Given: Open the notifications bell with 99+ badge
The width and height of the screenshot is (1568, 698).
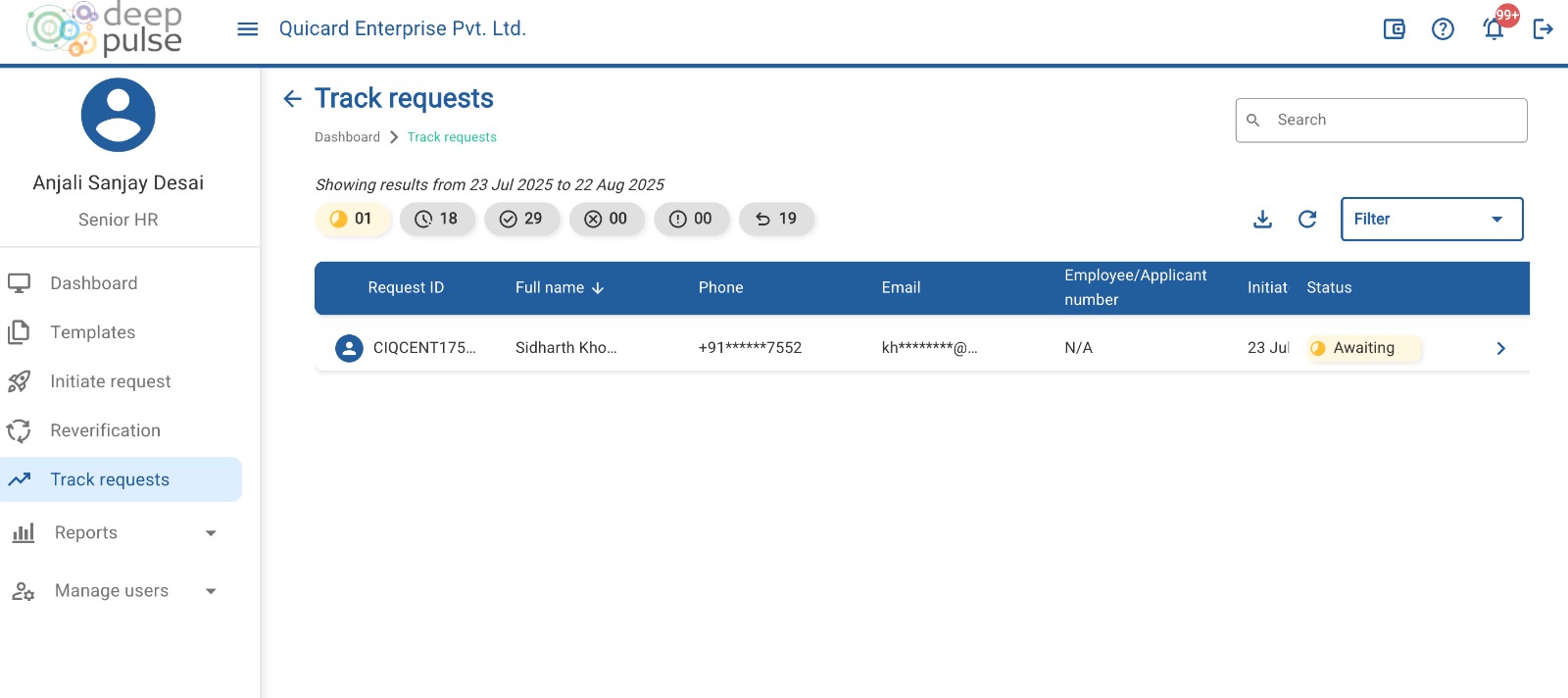Looking at the screenshot, I should [x=1494, y=28].
